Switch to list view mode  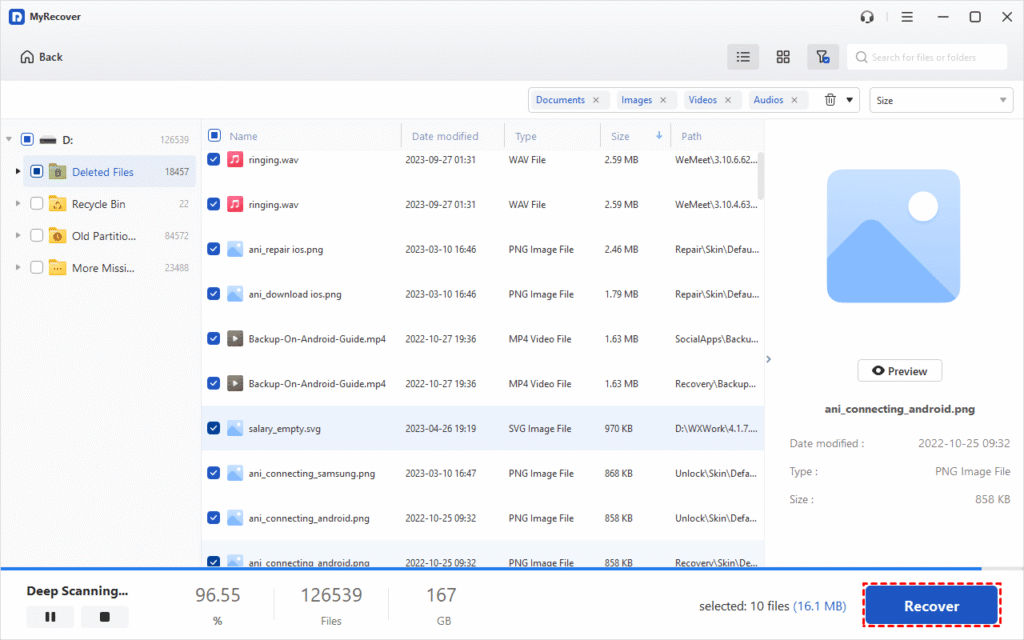click(743, 56)
